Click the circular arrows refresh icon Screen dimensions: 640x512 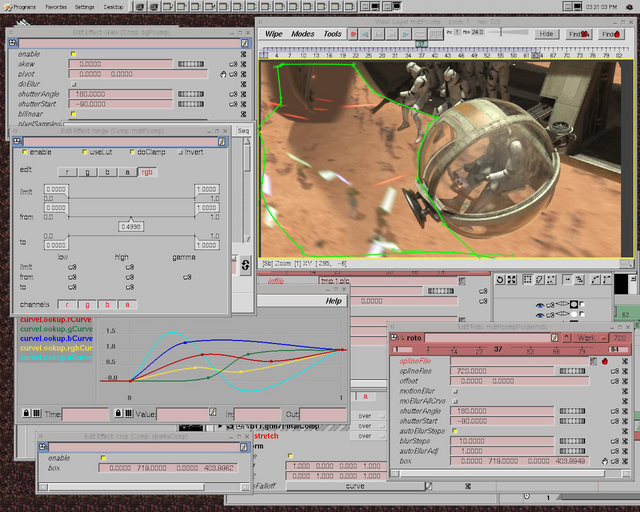pos(246,265)
